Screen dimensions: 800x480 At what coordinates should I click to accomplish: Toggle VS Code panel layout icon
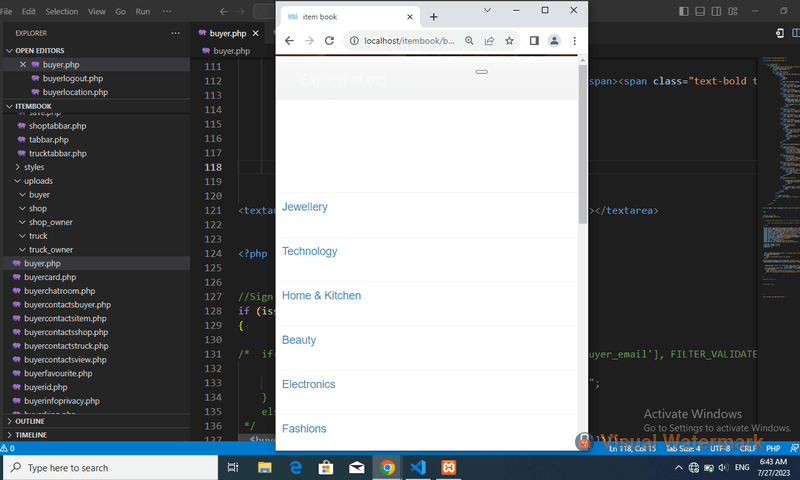700,11
